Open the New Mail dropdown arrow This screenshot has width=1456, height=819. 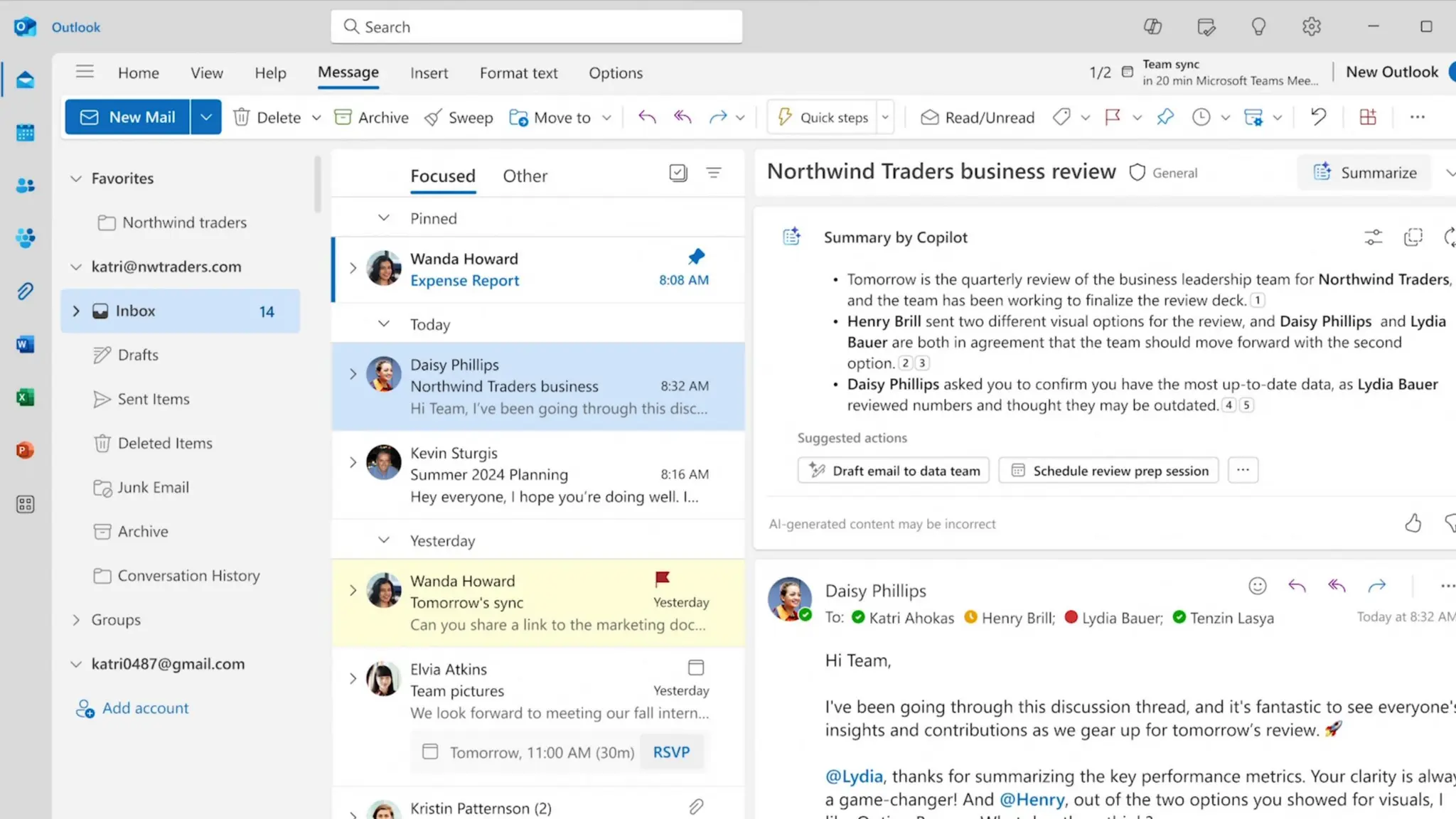(x=205, y=117)
